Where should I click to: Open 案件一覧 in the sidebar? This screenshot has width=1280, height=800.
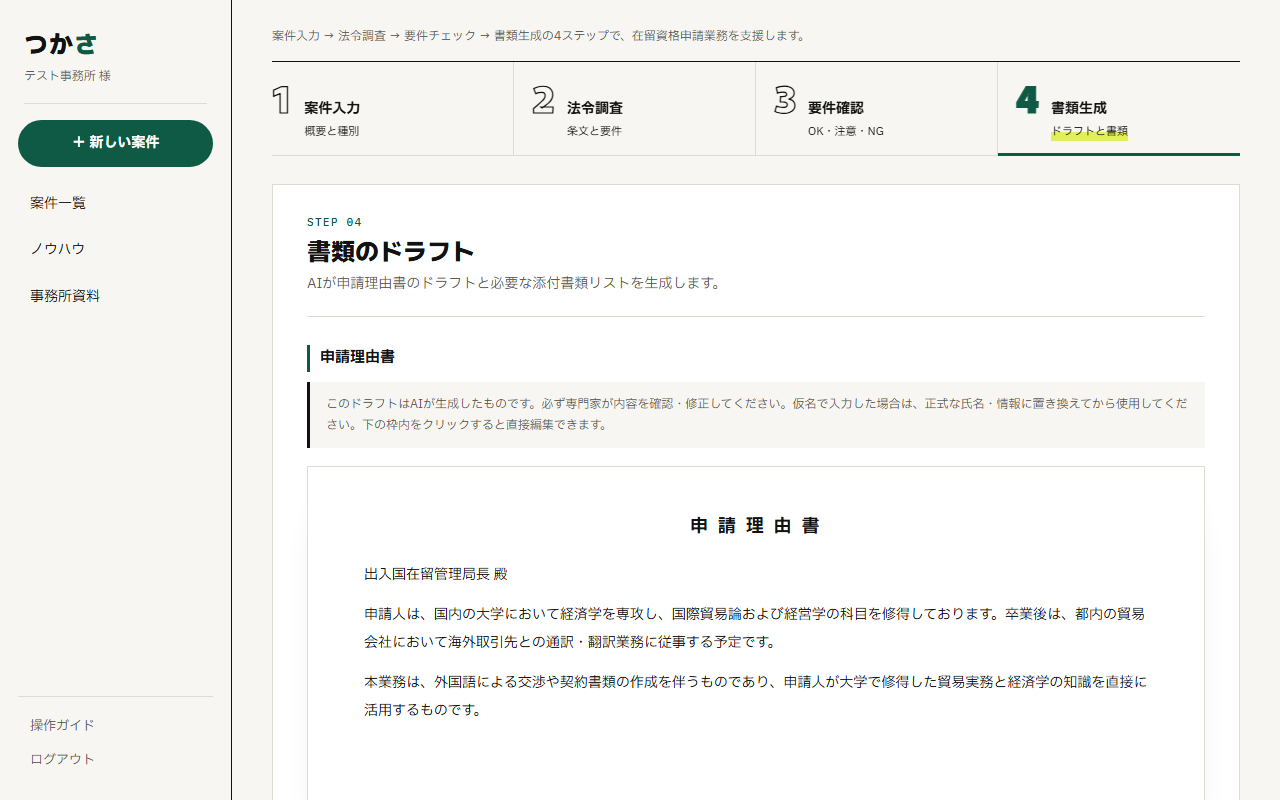[x=58, y=203]
